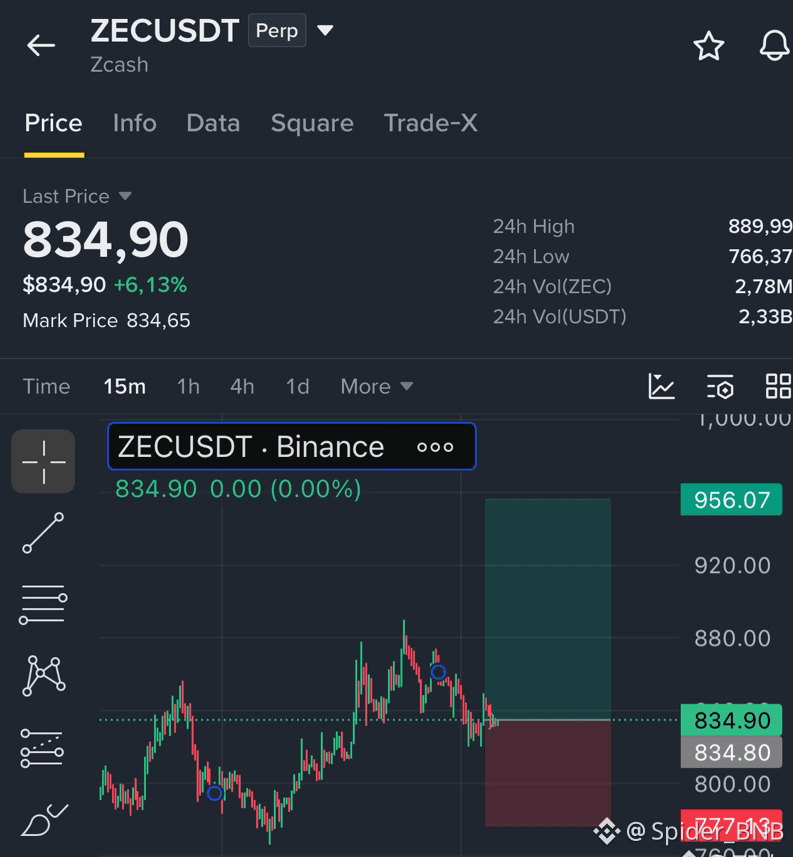Screen dimensions: 793x857
Task: Click the 24h Vol(USDT) value 2,33B
Action: (765, 316)
